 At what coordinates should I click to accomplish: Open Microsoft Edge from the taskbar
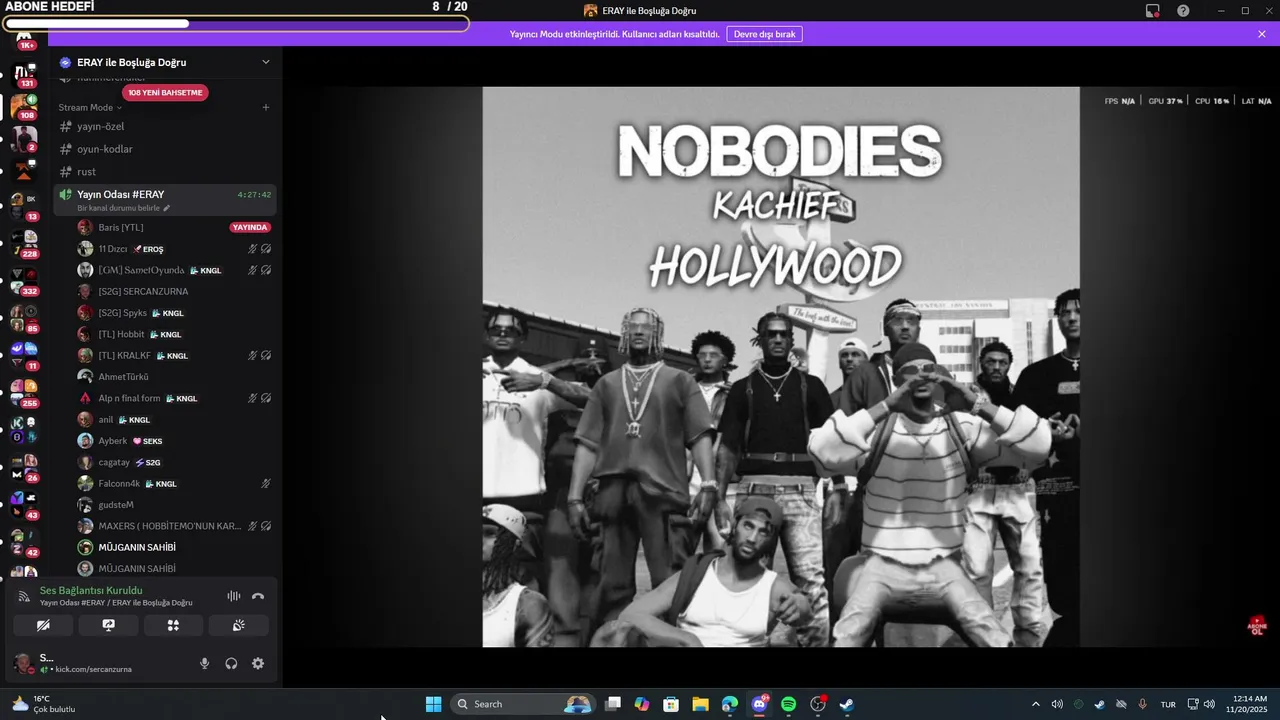point(730,704)
